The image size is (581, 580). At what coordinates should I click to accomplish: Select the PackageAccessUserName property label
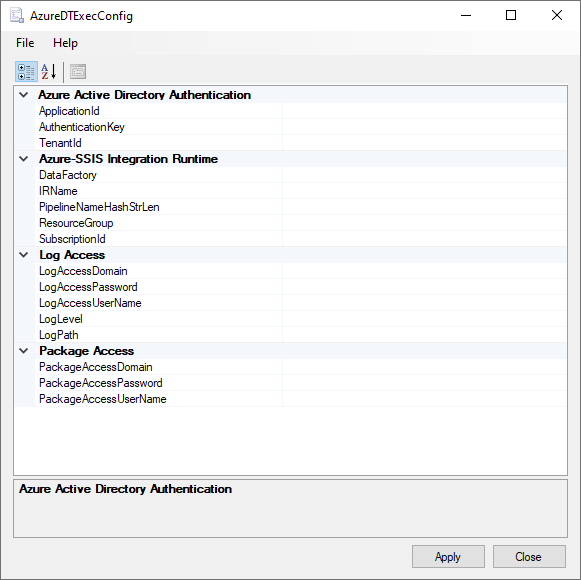coord(103,399)
